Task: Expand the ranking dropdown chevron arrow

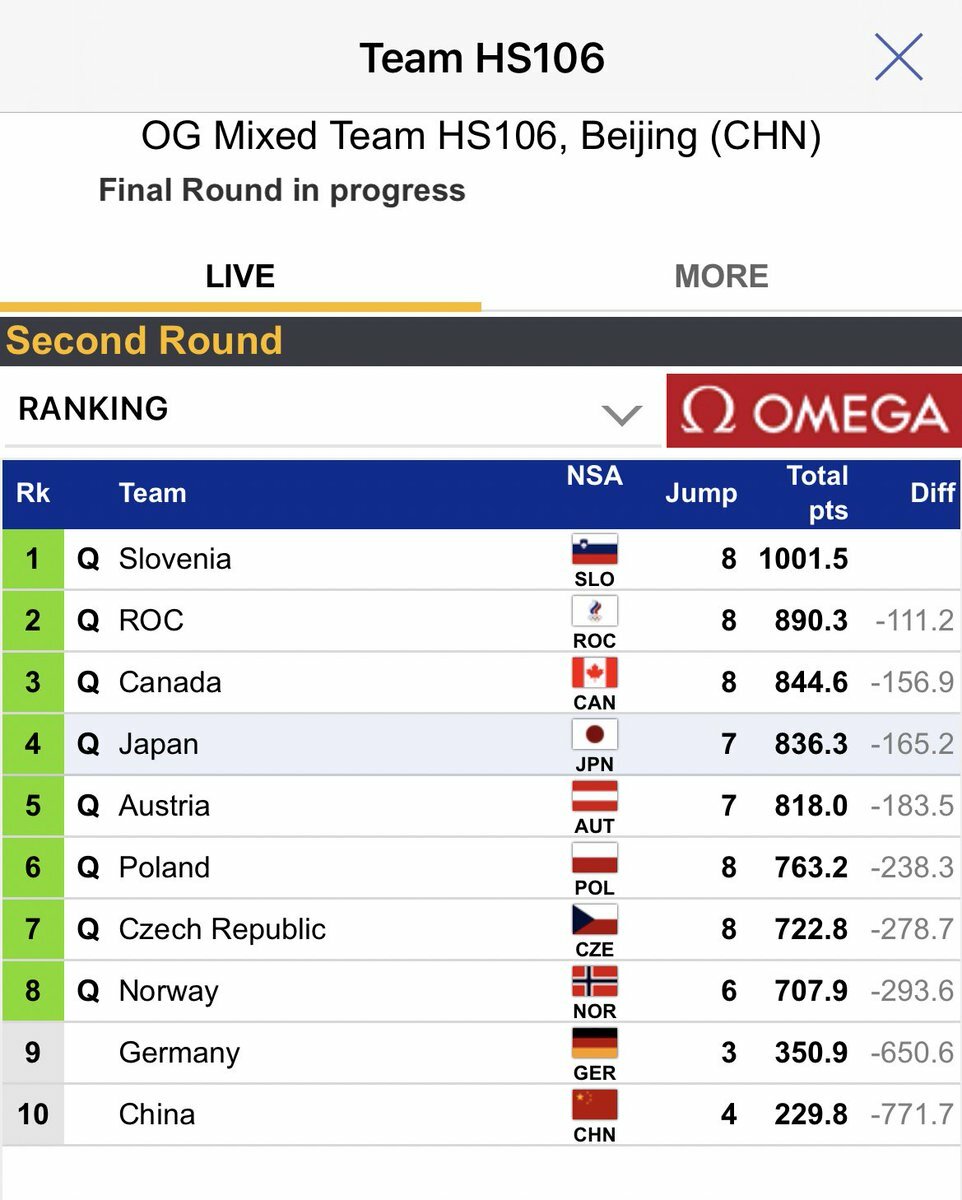Action: click(622, 415)
